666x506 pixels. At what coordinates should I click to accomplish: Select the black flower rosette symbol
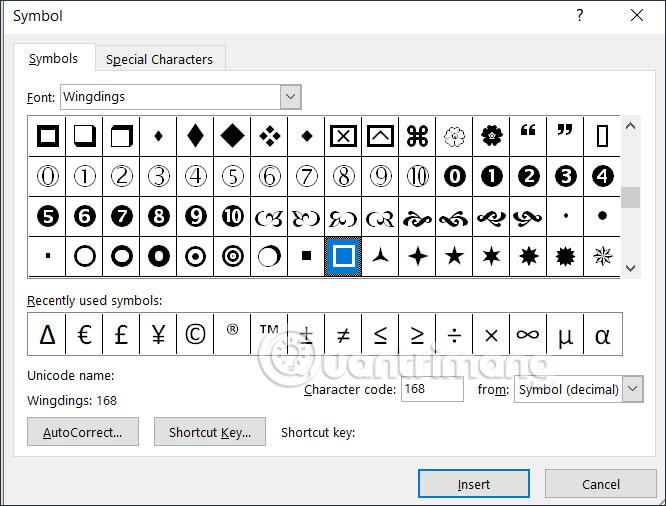point(491,136)
